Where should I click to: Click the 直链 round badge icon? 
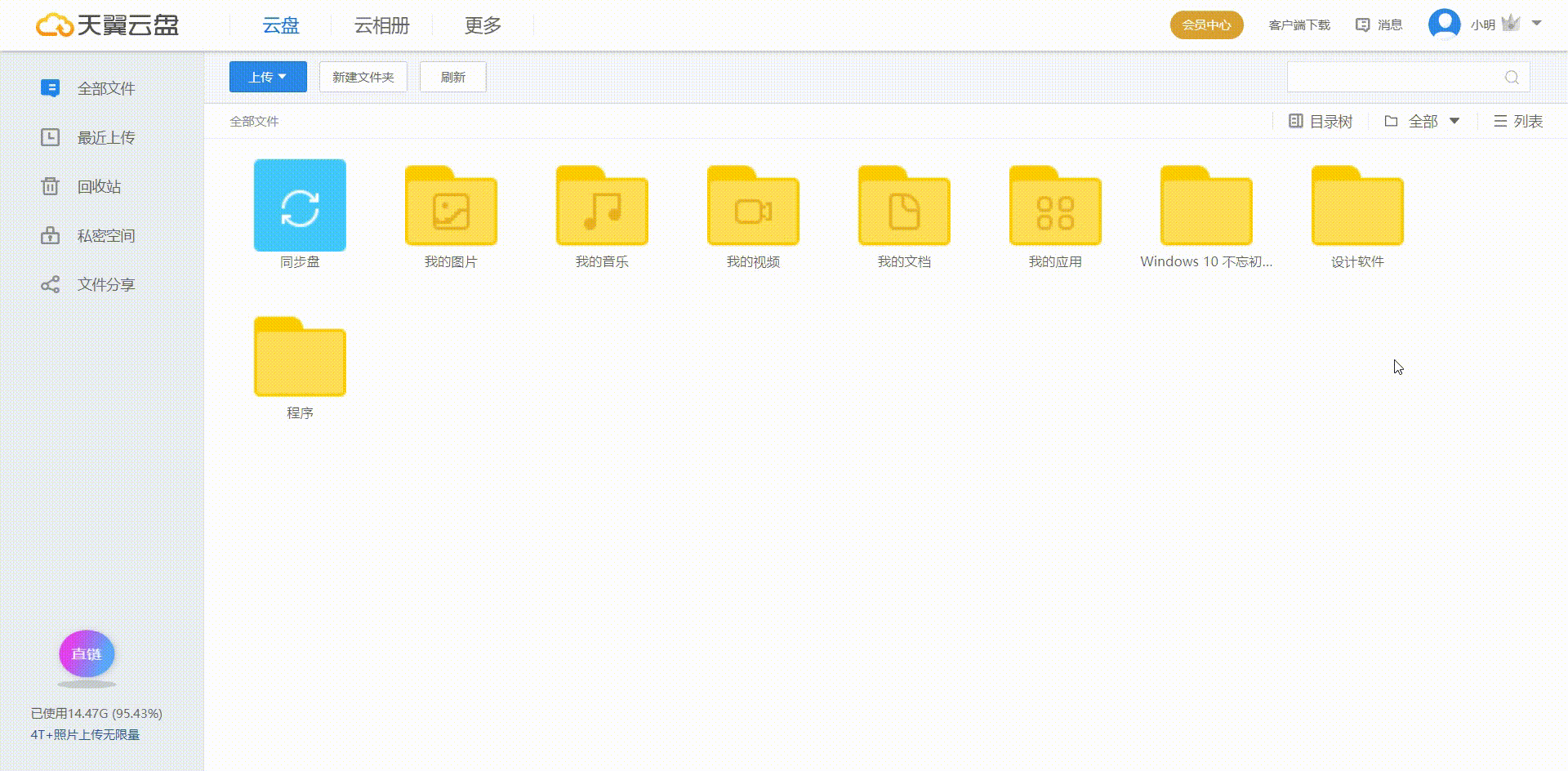(x=87, y=654)
